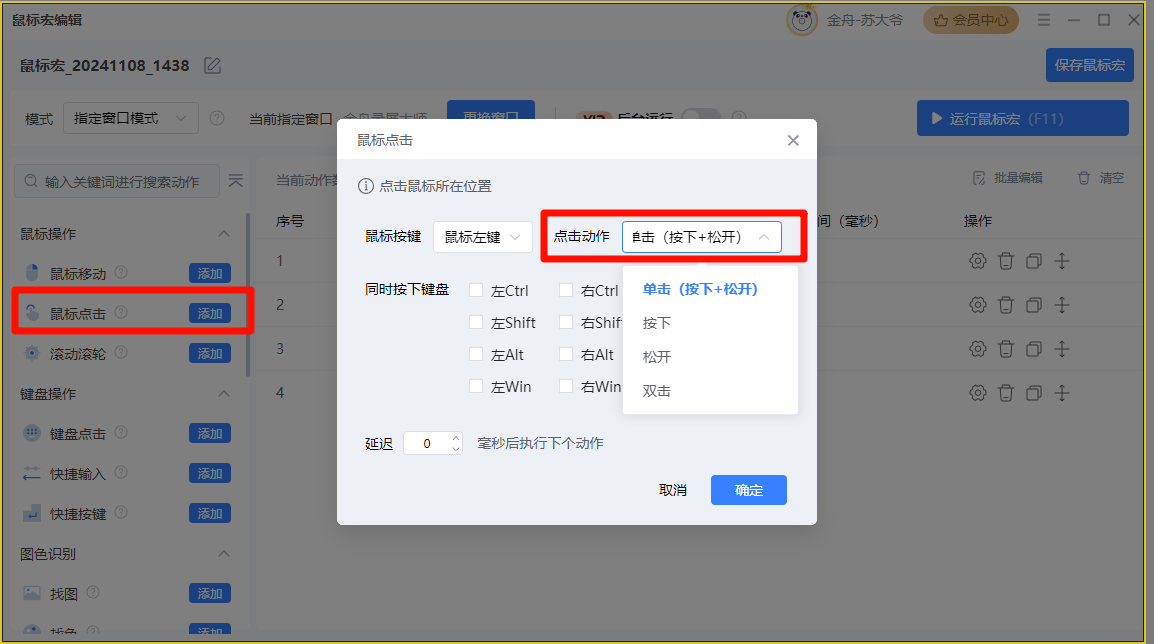This screenshot has width=1154, height=644.
Task: Enable the 右Shift checkbox
Action: coord(564,322)
